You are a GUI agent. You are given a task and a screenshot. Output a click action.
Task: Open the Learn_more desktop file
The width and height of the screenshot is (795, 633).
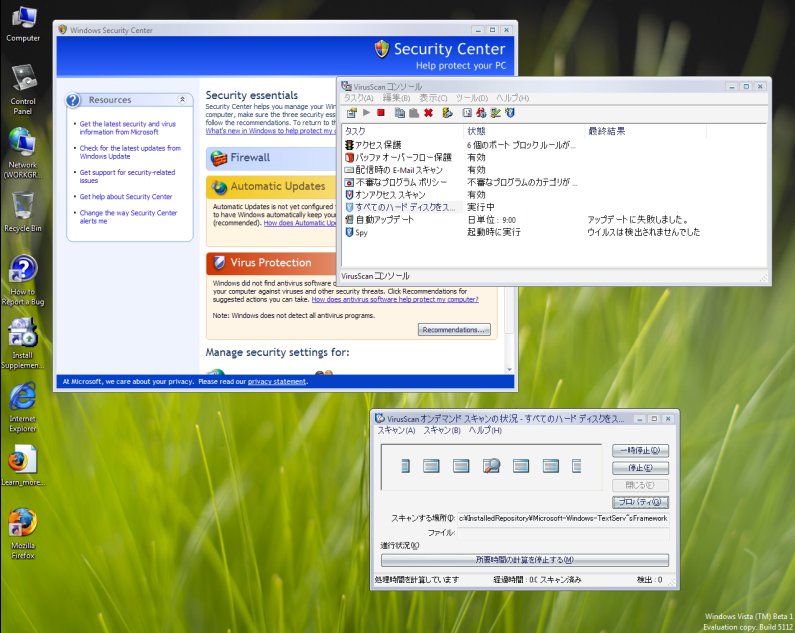pos(23,465)
